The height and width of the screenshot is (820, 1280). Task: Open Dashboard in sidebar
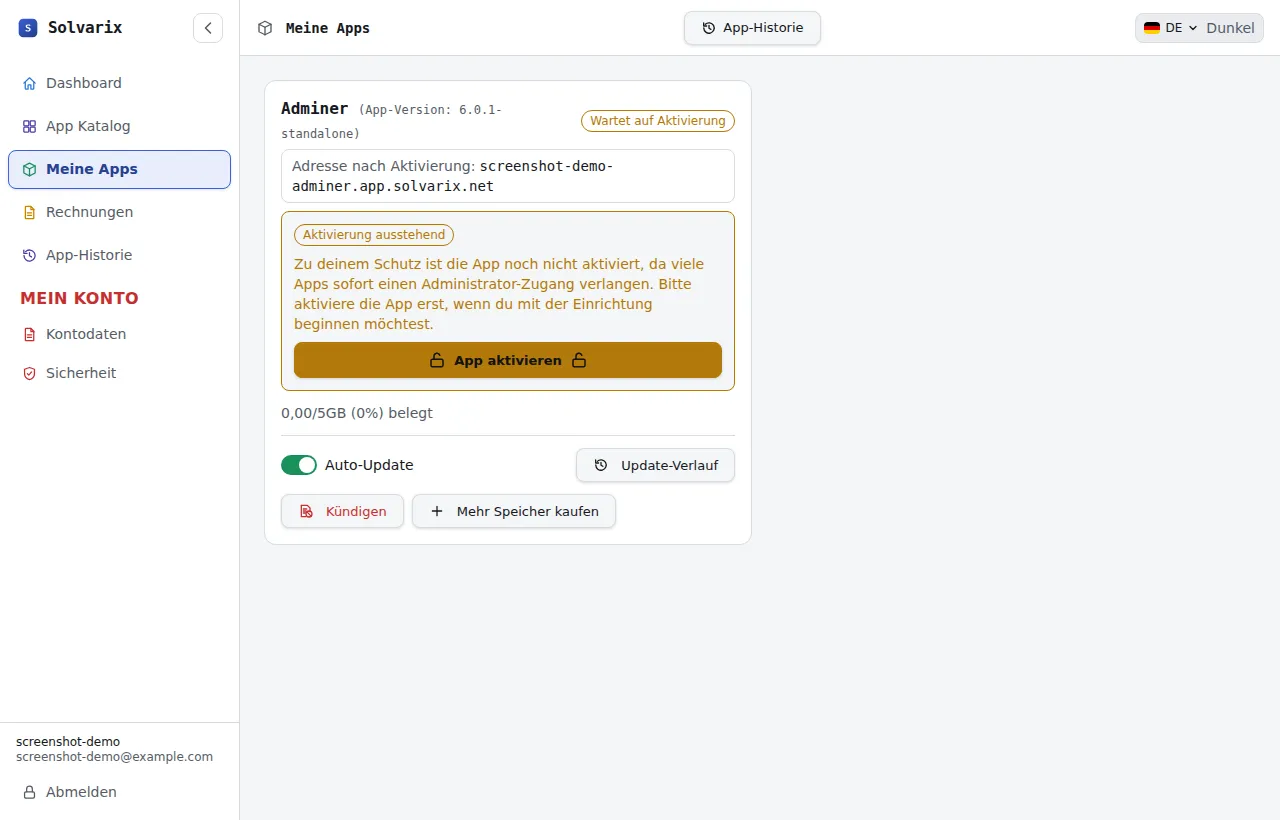click(119, 83)
